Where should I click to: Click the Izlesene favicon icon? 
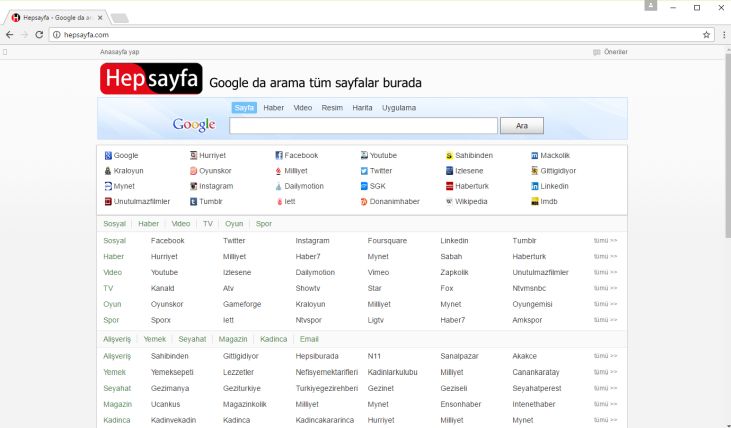[x=449, y=171]
